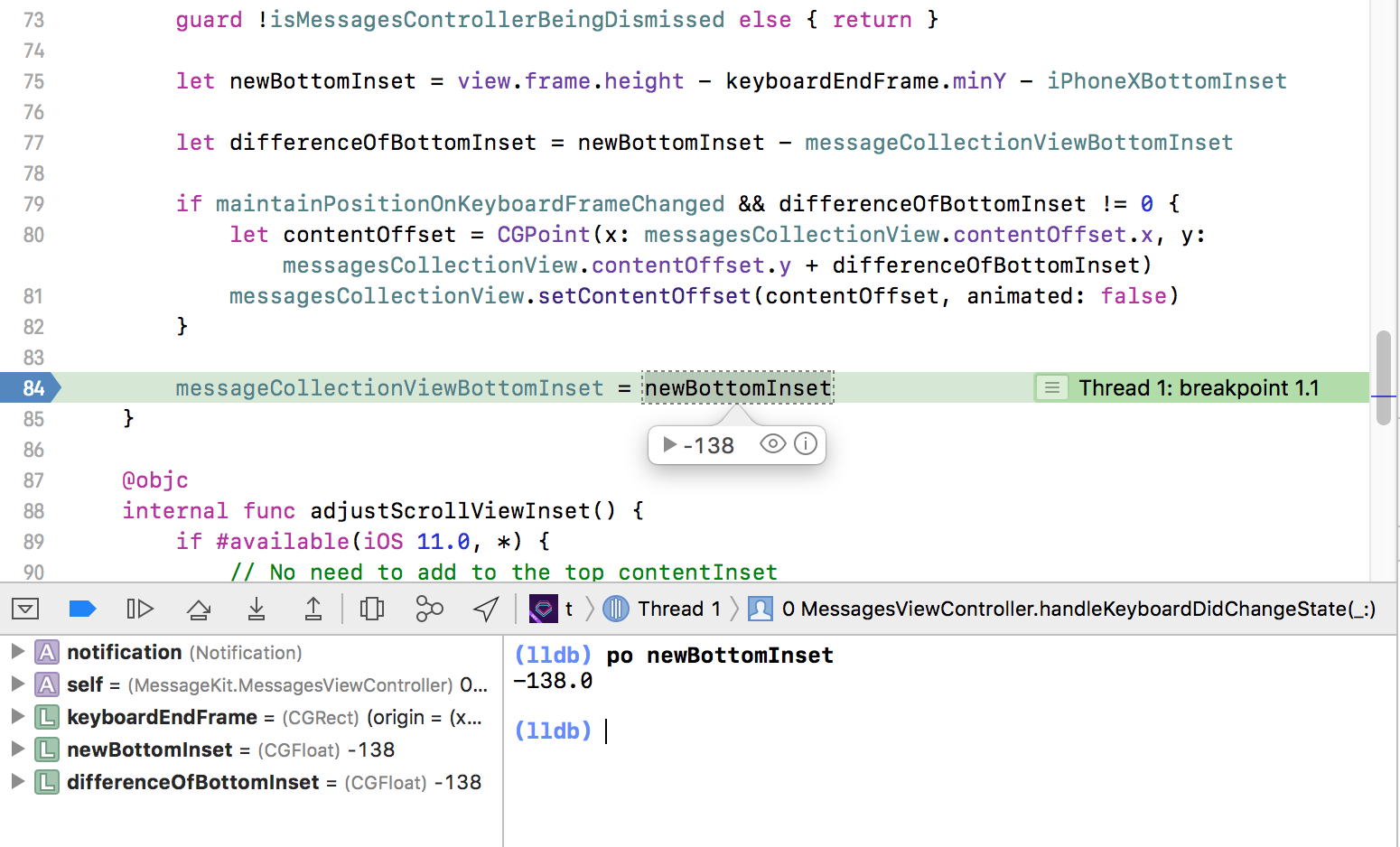
Task: Select the differenceOfBottomInset local variable icon
Action: point(47,782)
